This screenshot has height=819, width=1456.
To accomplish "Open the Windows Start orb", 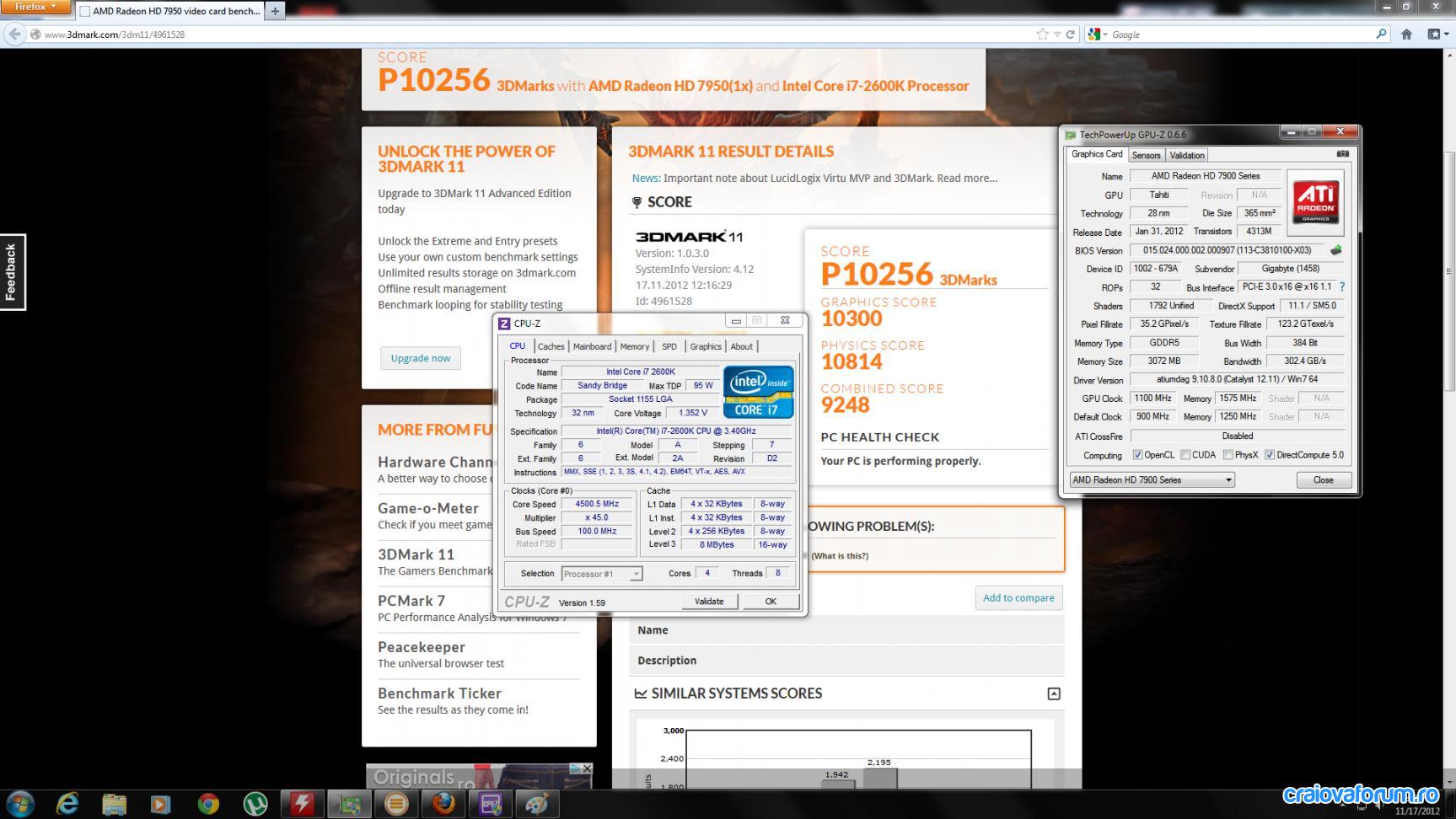I will 19,804.
